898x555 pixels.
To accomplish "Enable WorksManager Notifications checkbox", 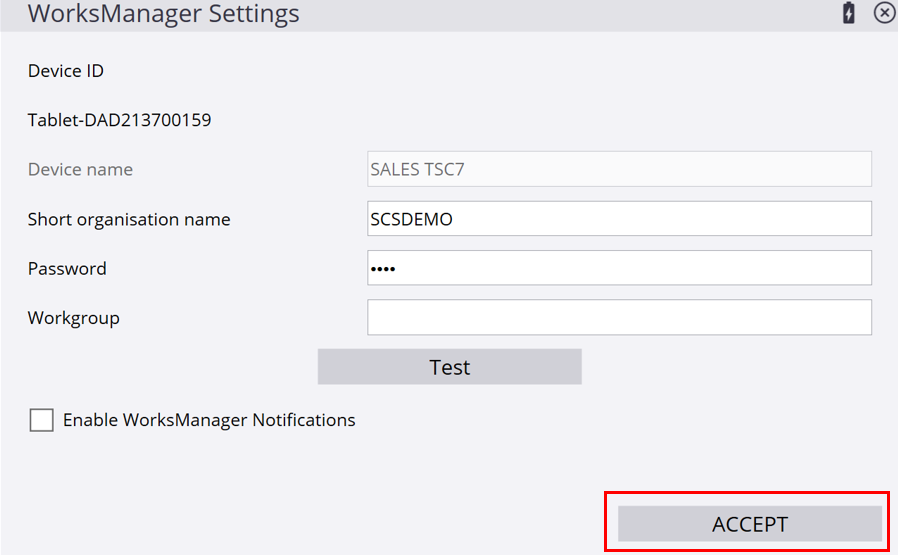I will tap(41, 420).
